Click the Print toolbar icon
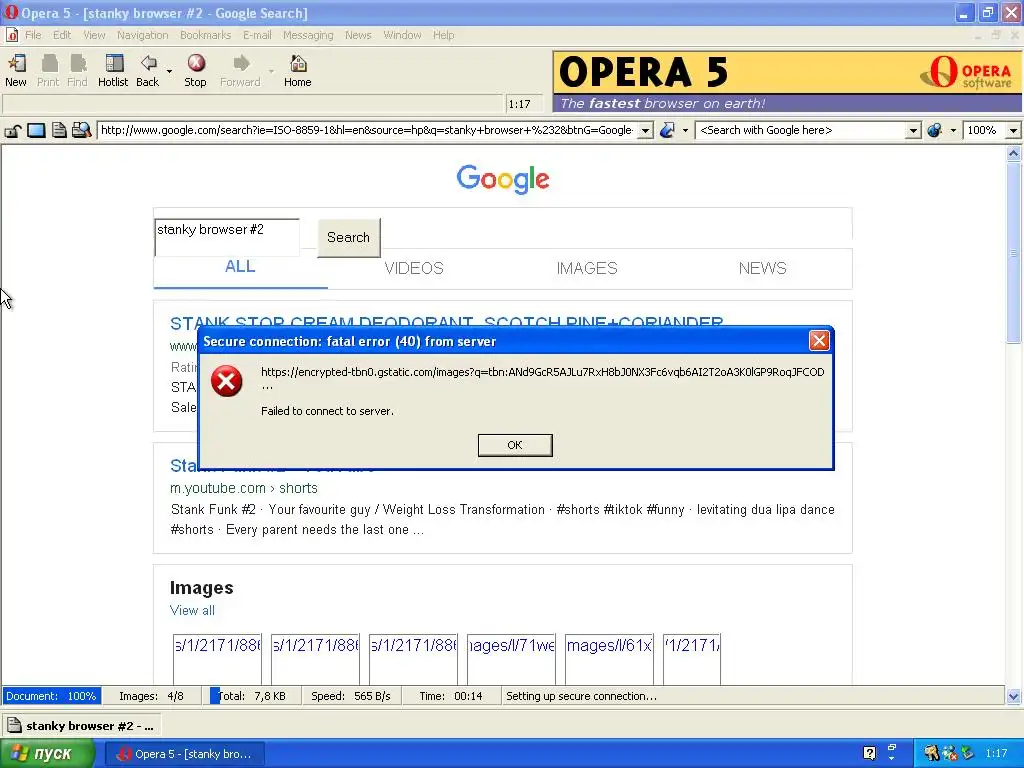Viewport: 1024px width, 768px height. point(49,64)
